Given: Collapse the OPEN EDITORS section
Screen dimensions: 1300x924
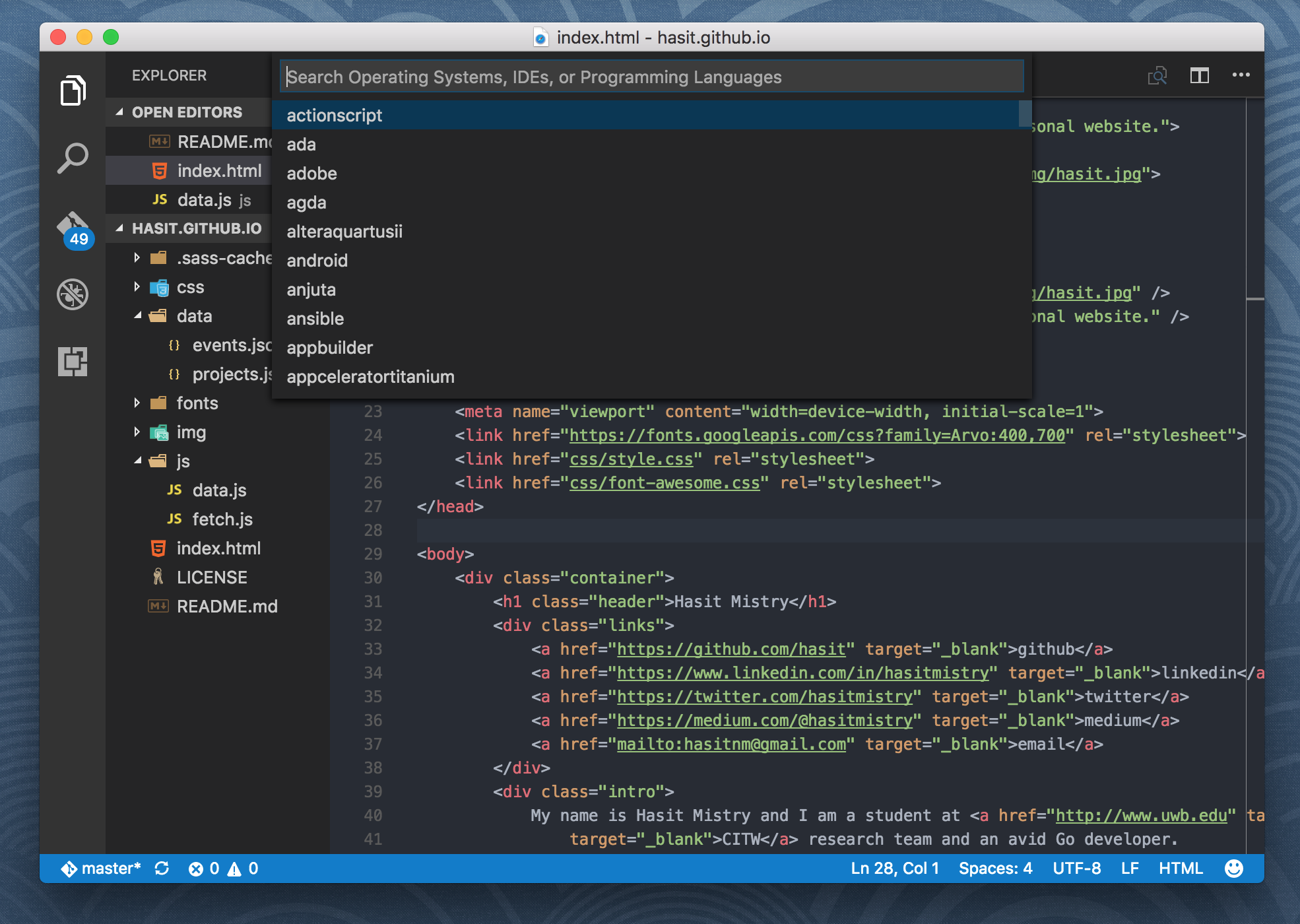Looking at the screenshot, I should [120, 112].
